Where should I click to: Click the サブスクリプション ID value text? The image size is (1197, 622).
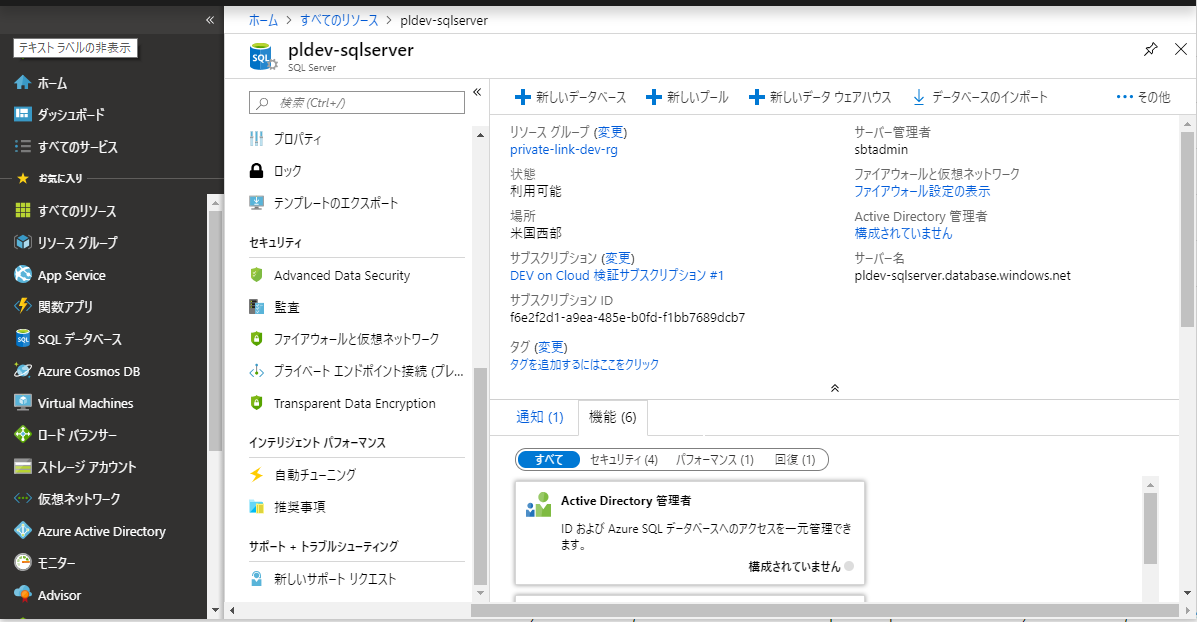pos(628,317)
